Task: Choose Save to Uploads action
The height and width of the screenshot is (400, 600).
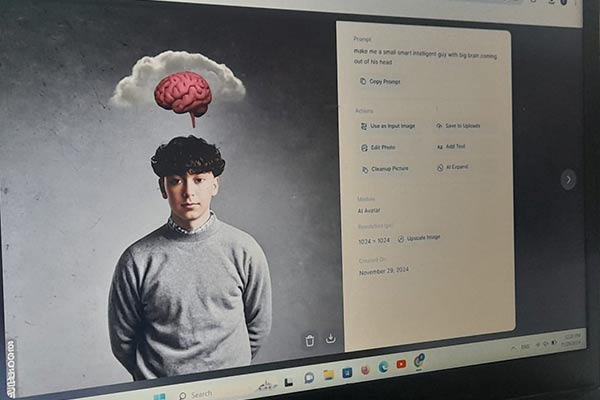Action: click(458, 126)
